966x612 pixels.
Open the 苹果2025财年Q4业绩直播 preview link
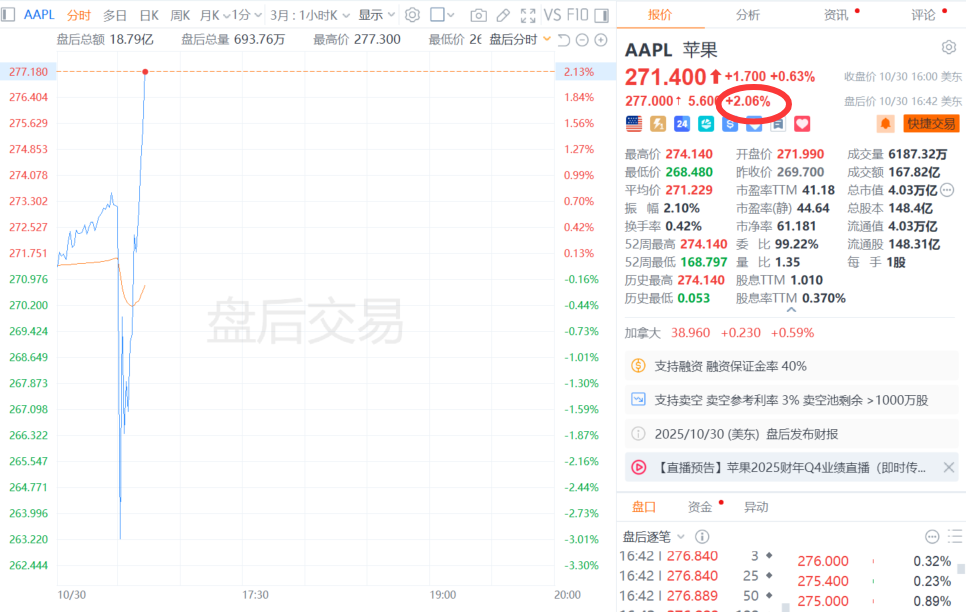click(x=790, y=467)
